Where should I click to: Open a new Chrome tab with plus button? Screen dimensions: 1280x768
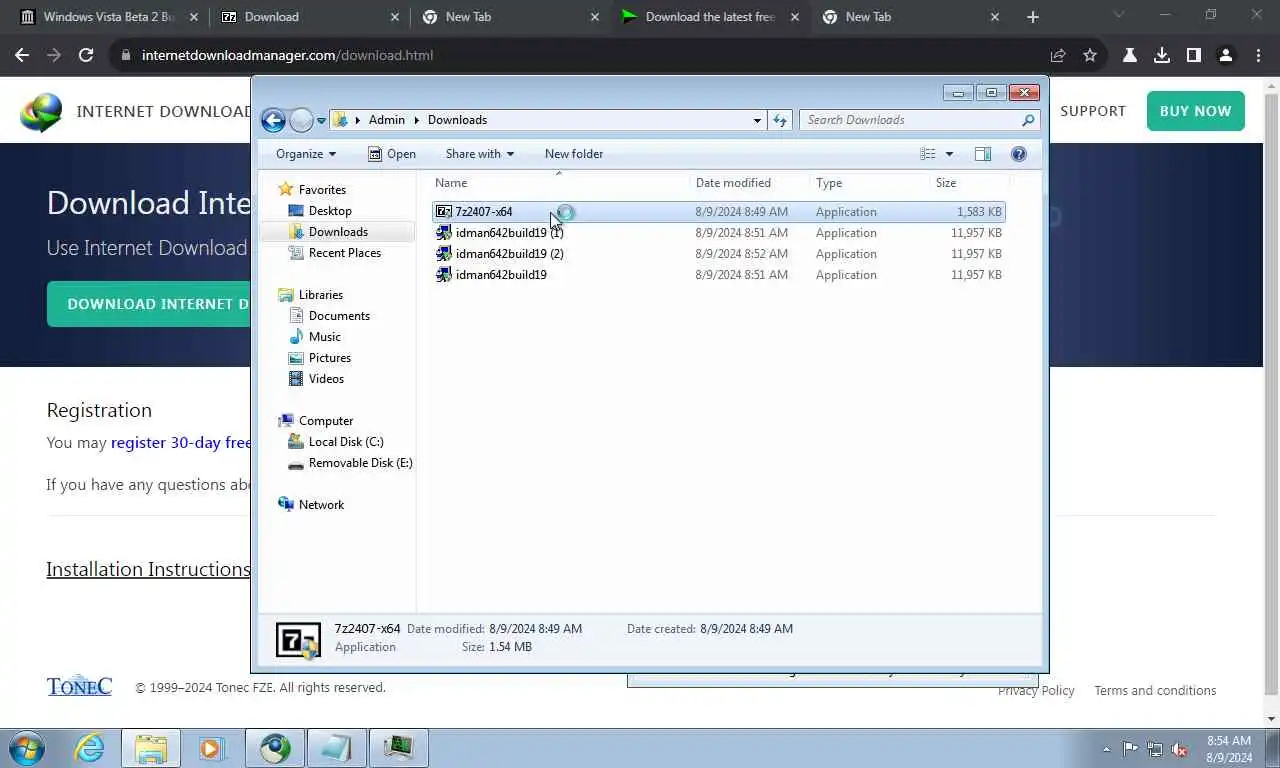(1033, 17)
